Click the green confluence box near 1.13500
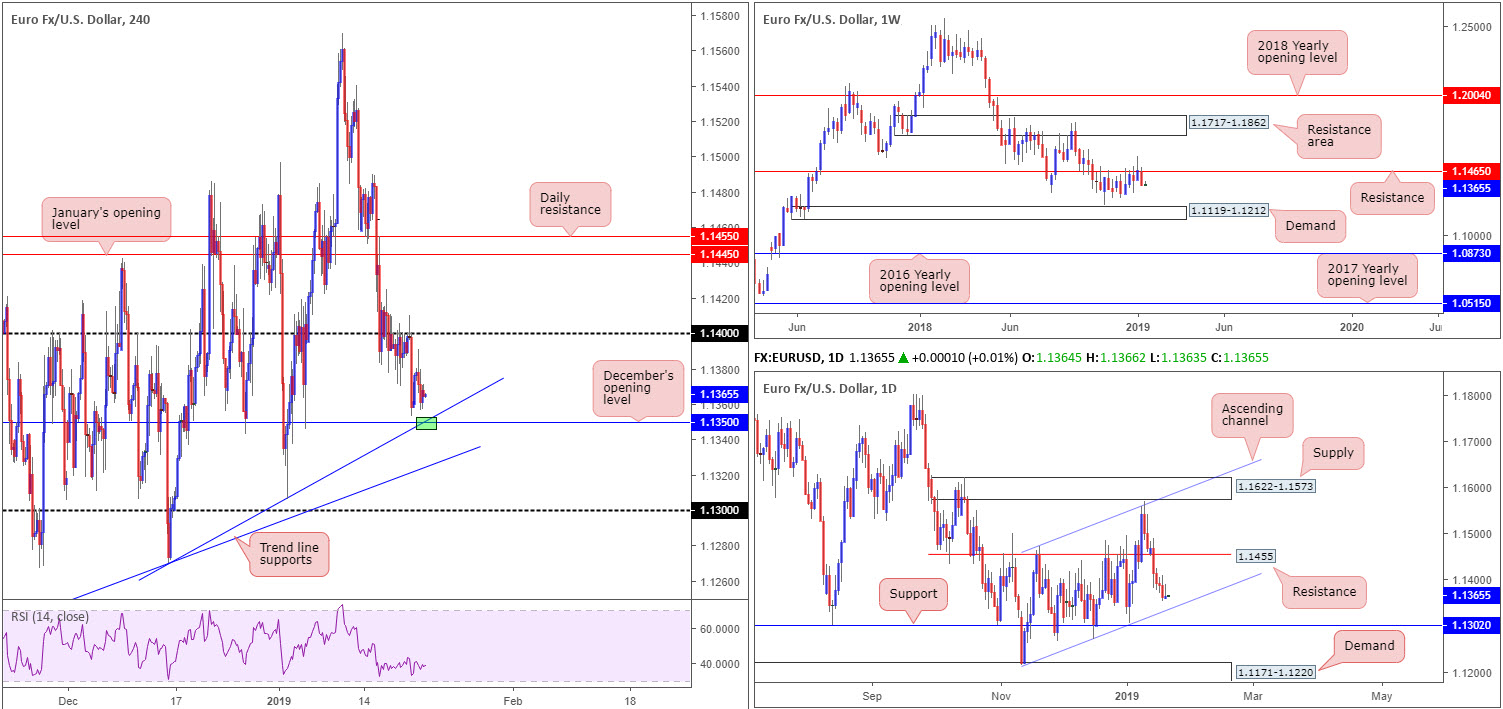Image resolution: width=1503 pixels, height=709 pixels. pyautogui.click(x=426, y=423)
